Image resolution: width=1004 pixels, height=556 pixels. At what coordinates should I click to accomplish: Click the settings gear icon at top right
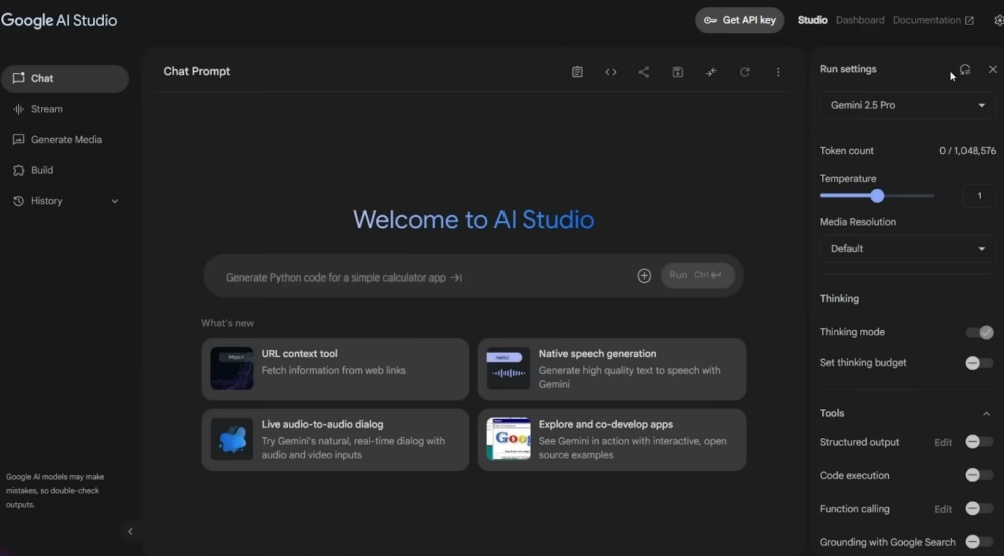999,20
